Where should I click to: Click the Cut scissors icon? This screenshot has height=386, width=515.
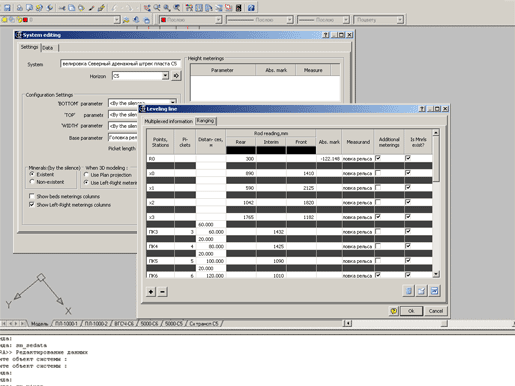(62, 7)
